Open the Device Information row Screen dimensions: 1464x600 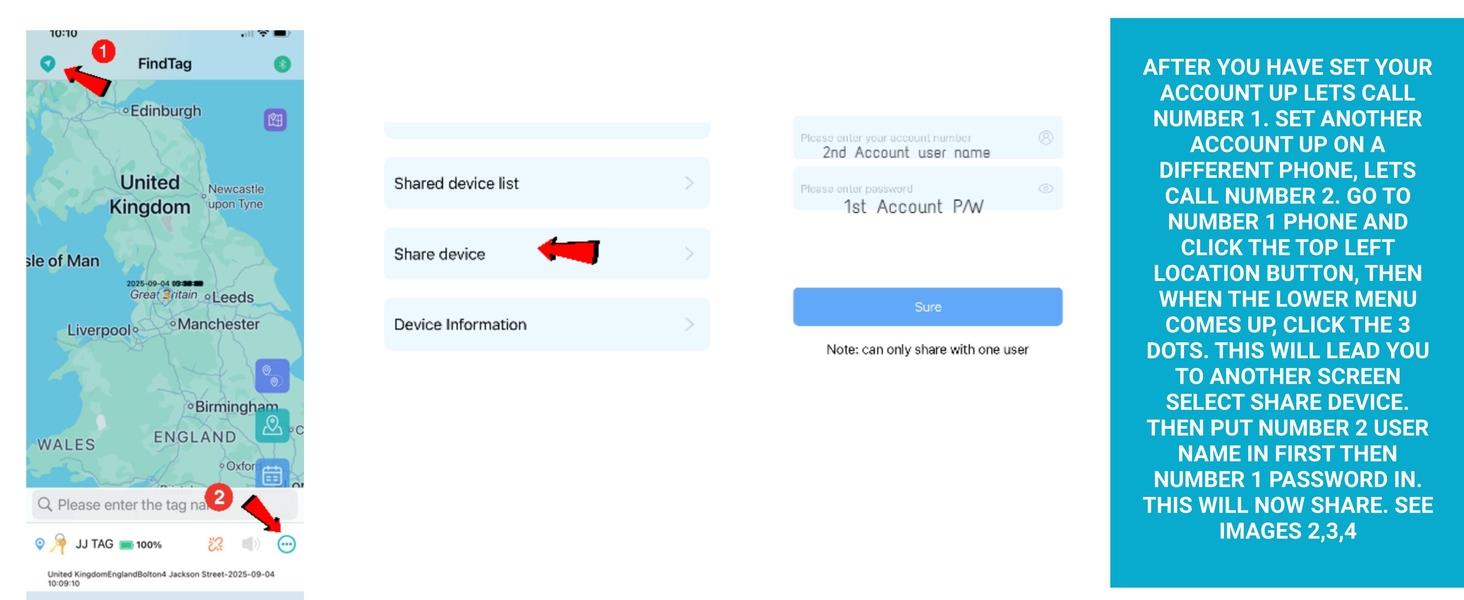(x=547, y=324)
